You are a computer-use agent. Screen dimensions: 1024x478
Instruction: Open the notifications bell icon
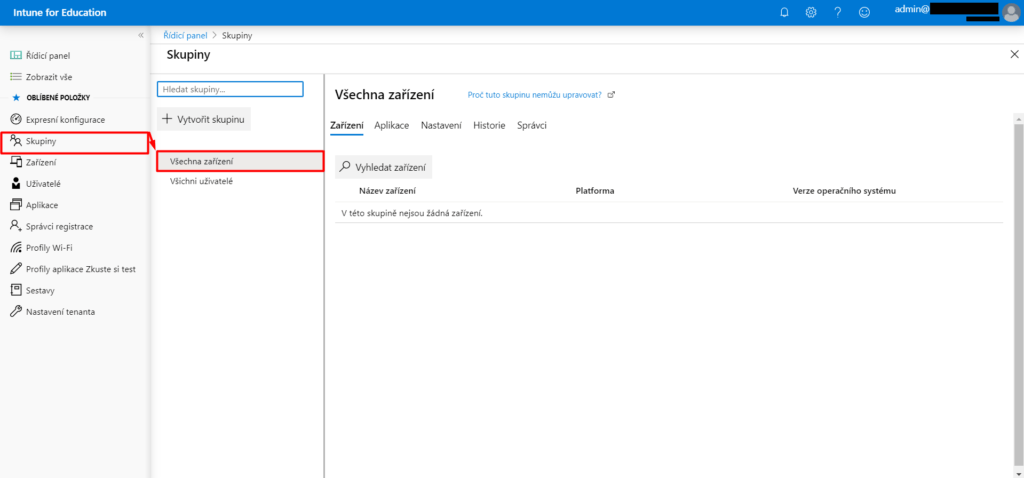tap(785, 12)
